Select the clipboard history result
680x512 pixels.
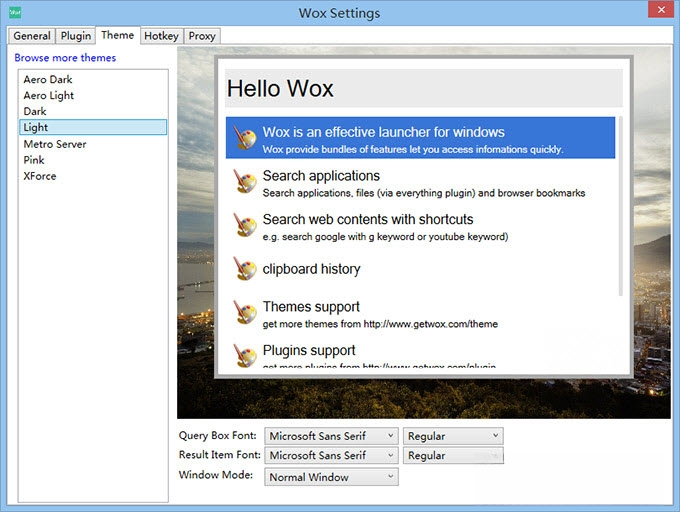[420, 269]
